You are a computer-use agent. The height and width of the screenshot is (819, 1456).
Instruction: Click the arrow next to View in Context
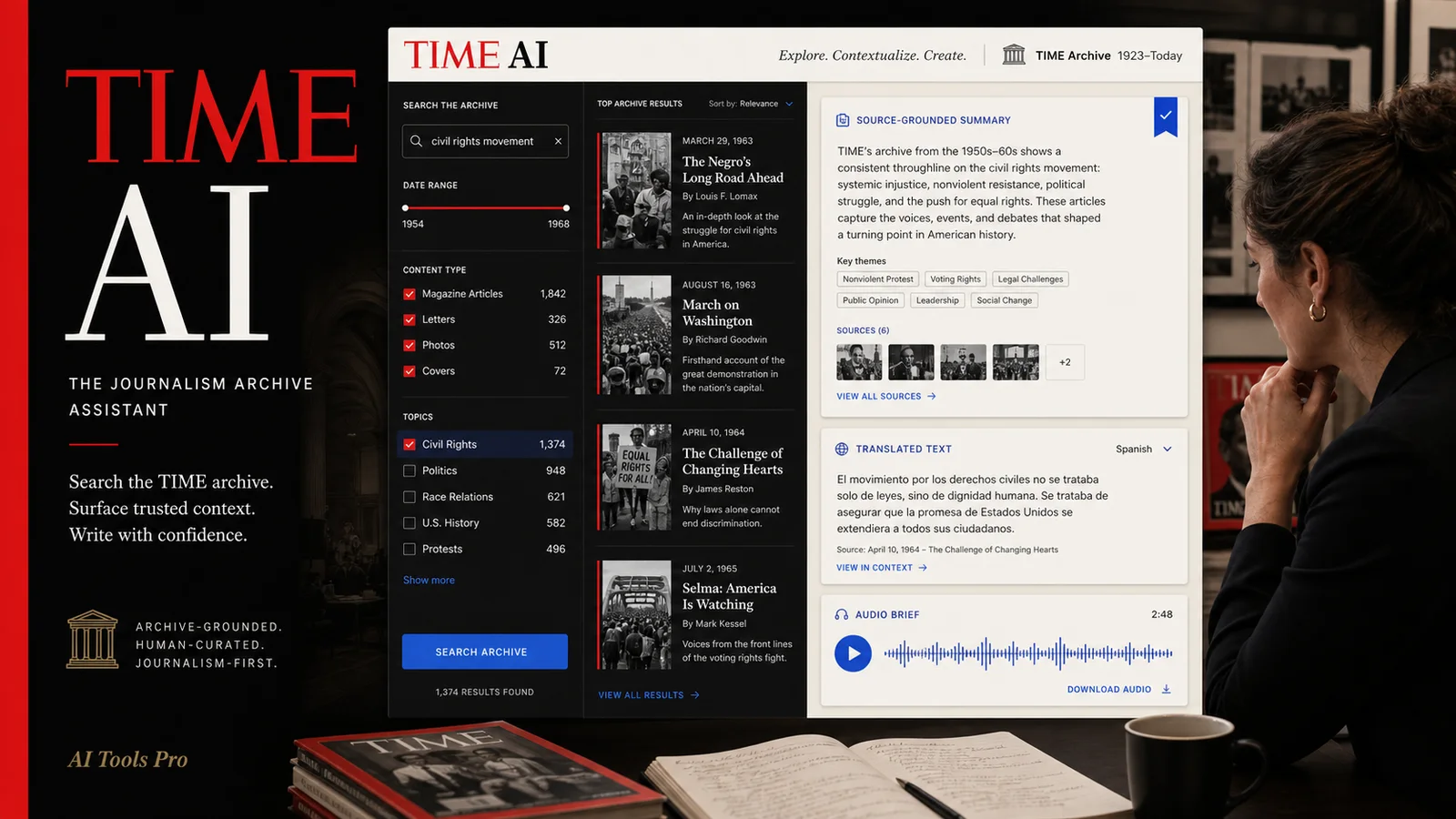923,567
